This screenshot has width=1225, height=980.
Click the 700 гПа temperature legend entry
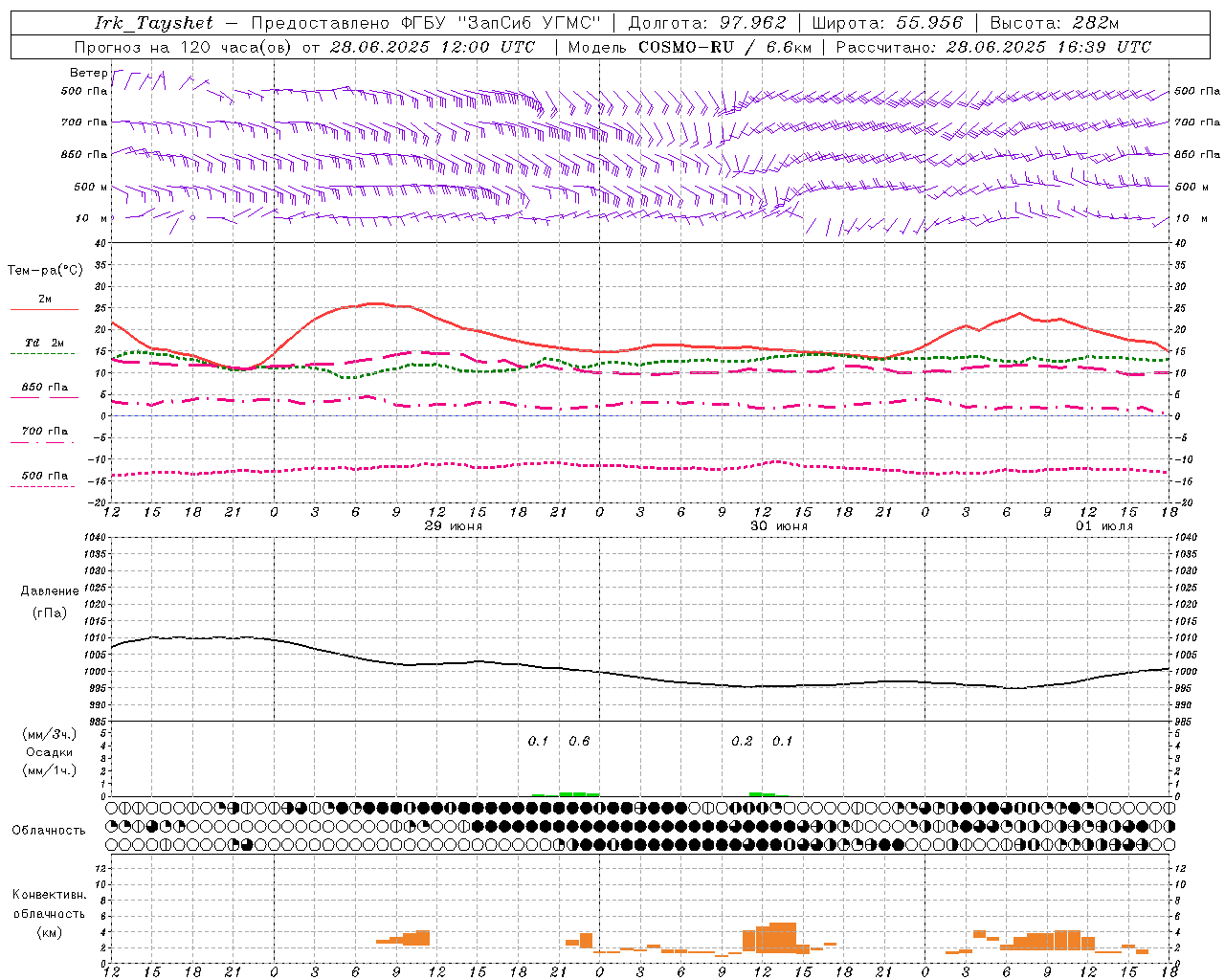click(x=44, y=432)
